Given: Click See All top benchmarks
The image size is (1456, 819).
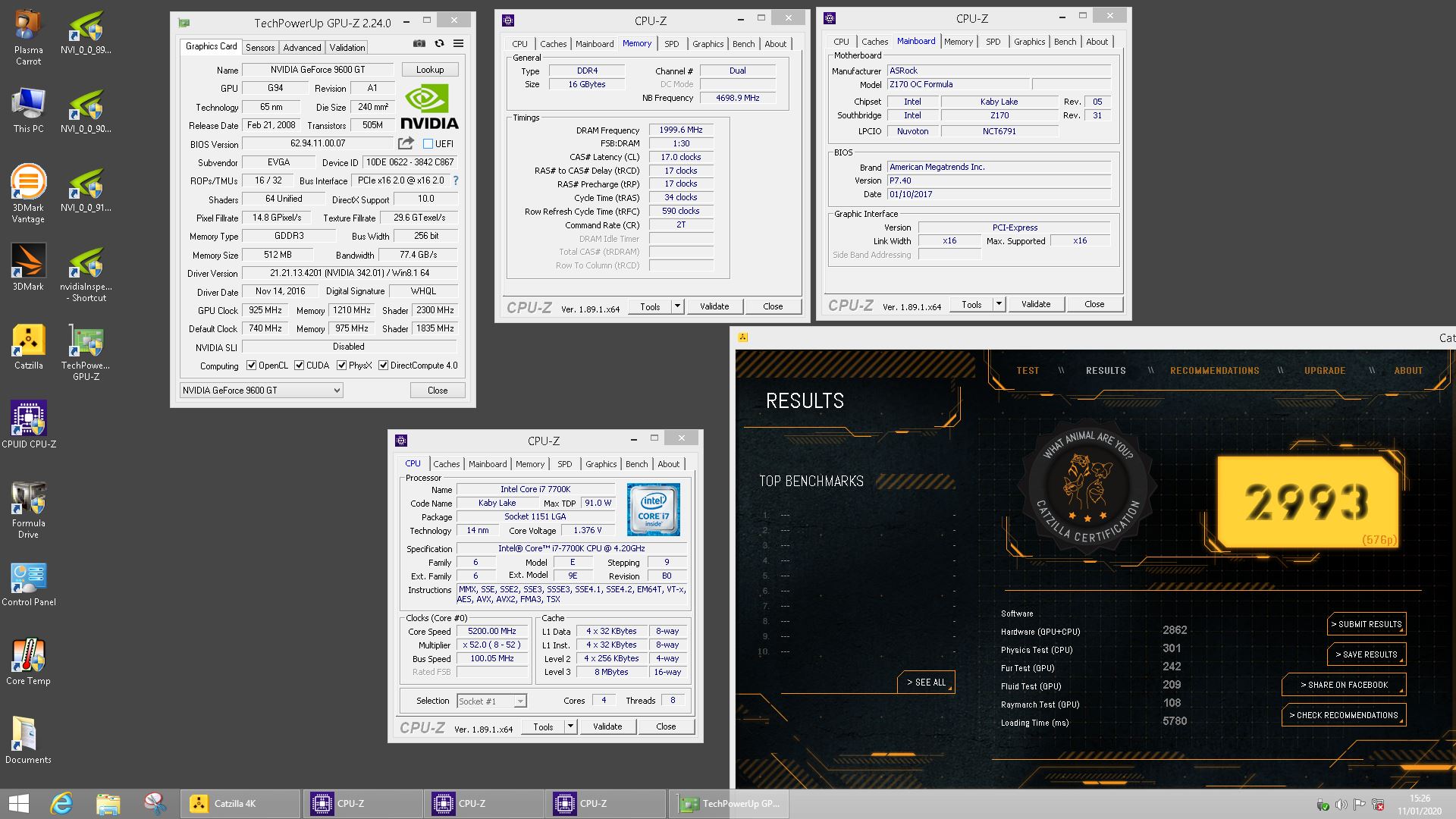Looking at the screenshot, I should (x=926, y=682).
